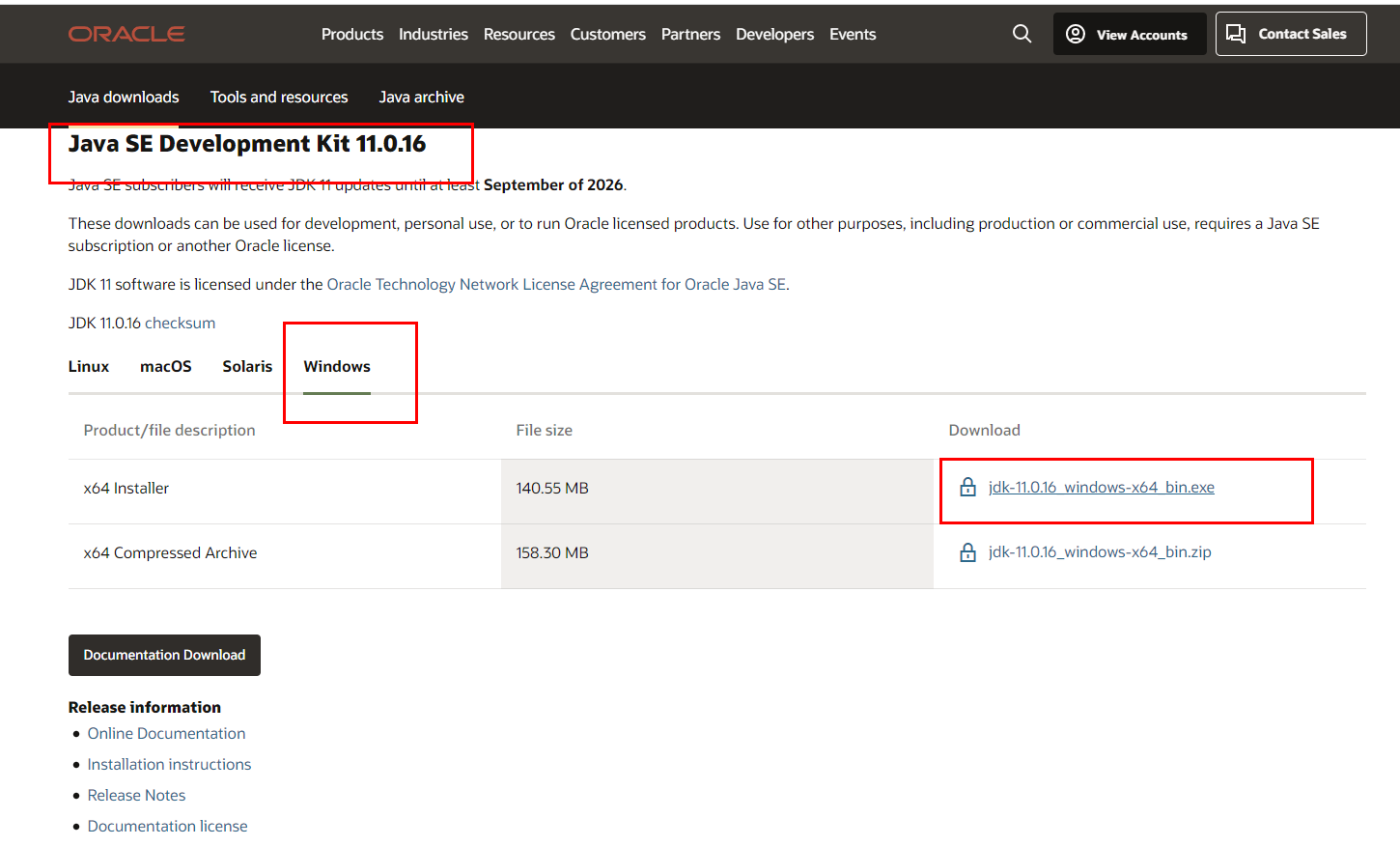Open the Documentation license link
Screen dimensions: 1400x846
[167, 826]
